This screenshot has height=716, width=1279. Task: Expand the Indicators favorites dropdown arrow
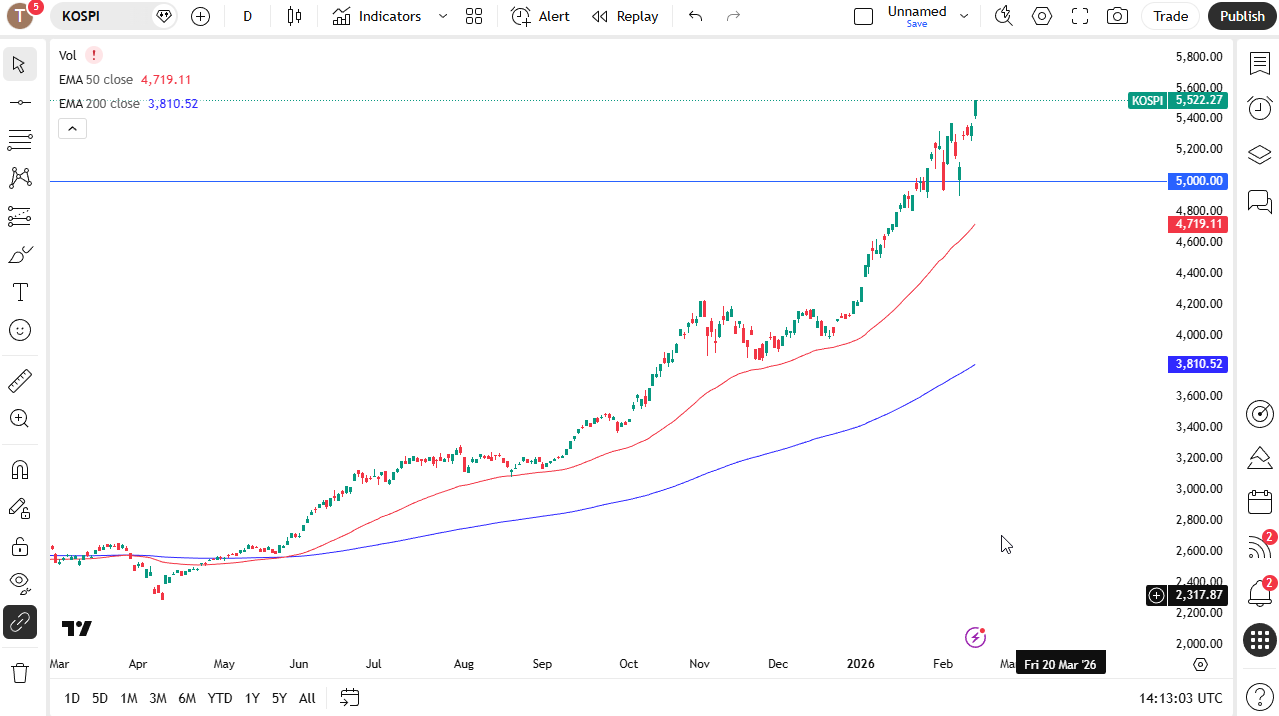(443, 16)
